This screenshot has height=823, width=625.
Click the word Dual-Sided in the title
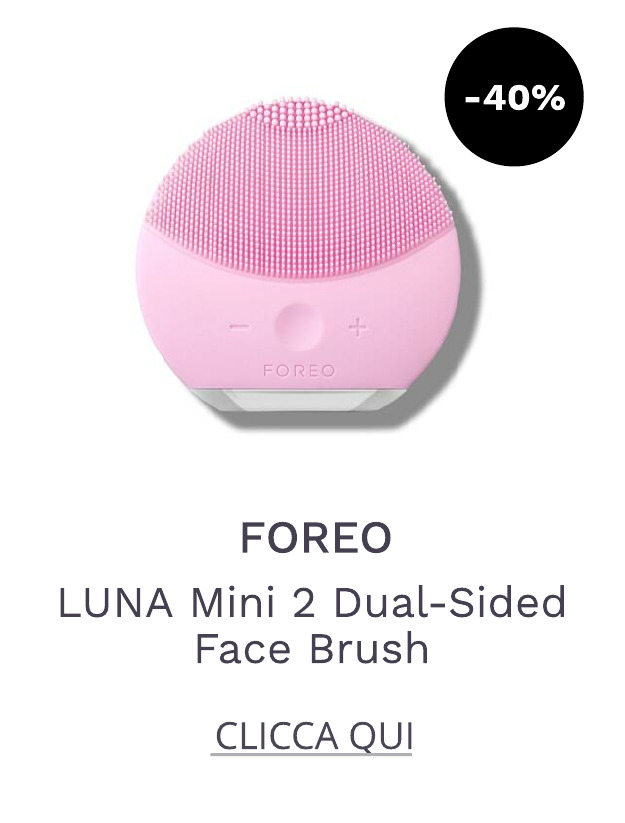point(450,603)
